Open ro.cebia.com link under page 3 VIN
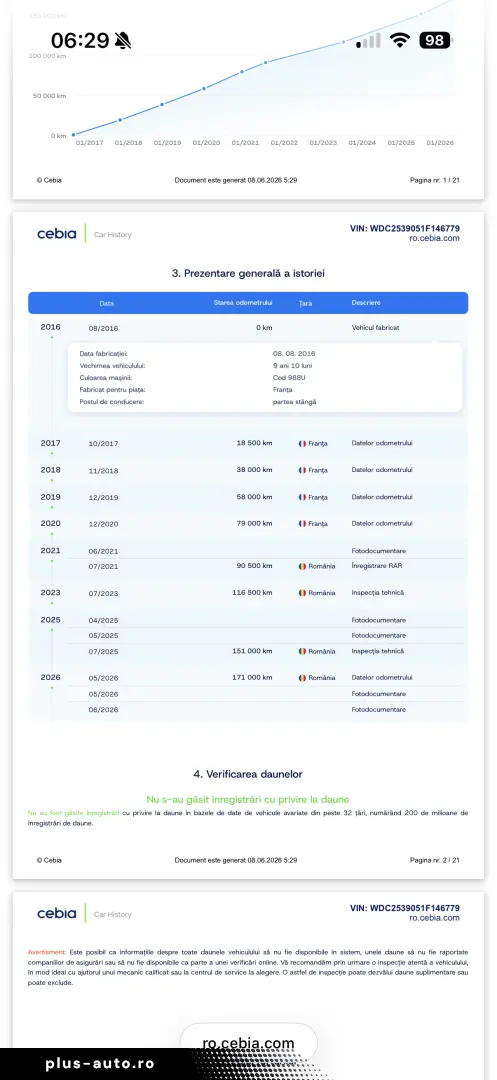497x1080 pixels. click(434, 918)
